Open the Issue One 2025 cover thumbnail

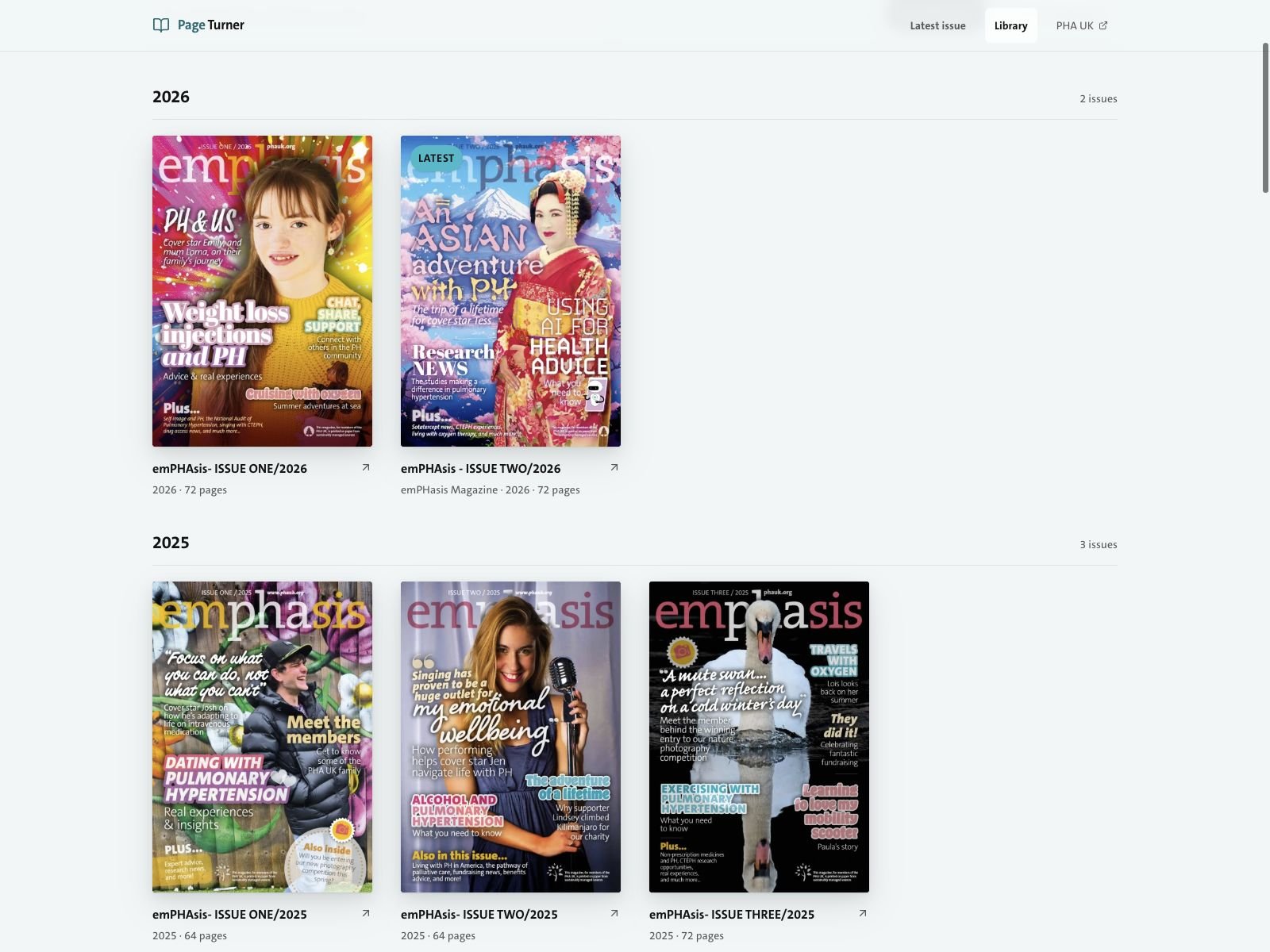262,737
